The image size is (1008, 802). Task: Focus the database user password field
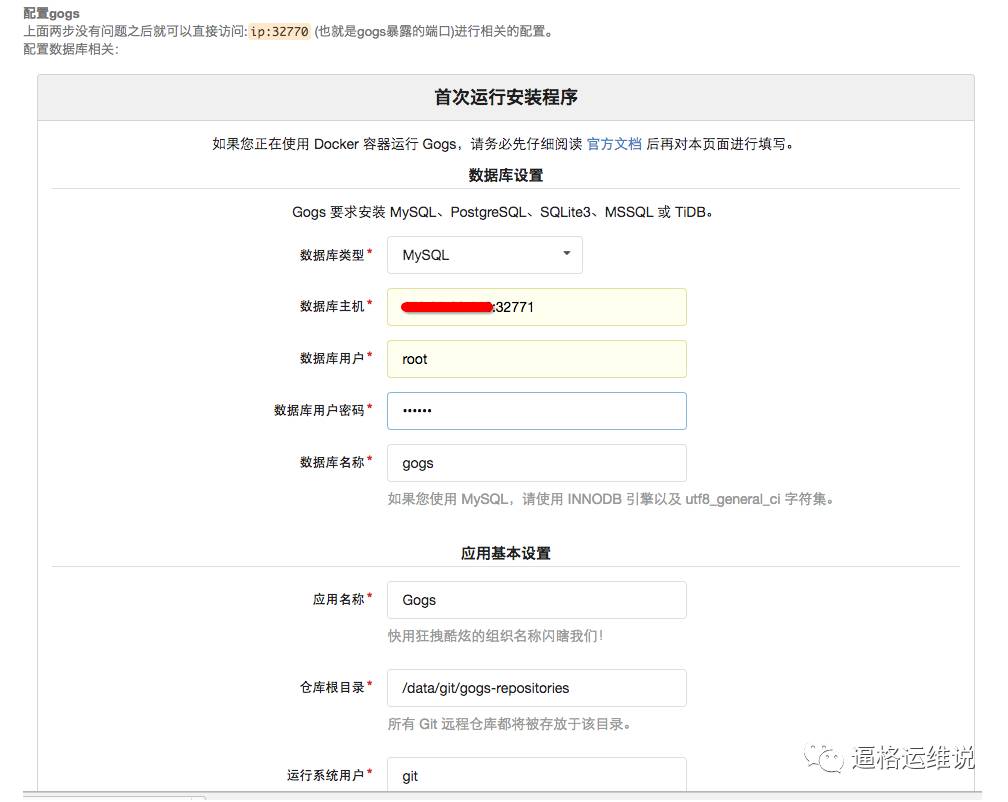coord(537,411)
